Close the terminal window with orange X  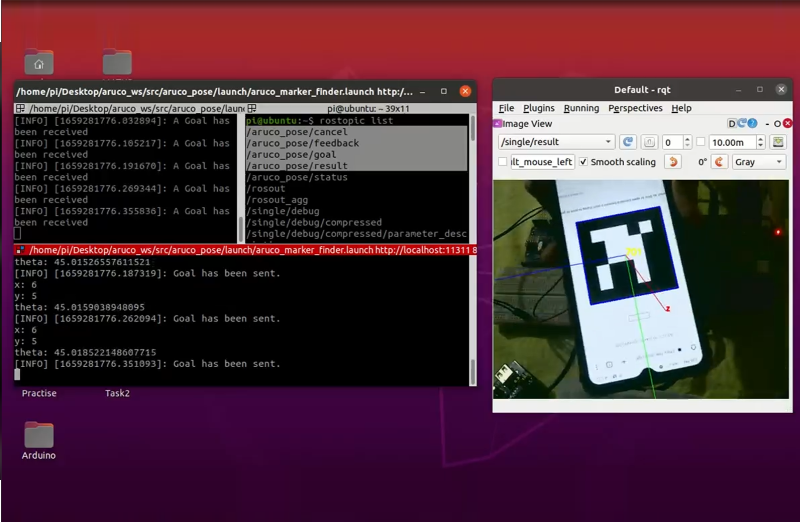465,91
